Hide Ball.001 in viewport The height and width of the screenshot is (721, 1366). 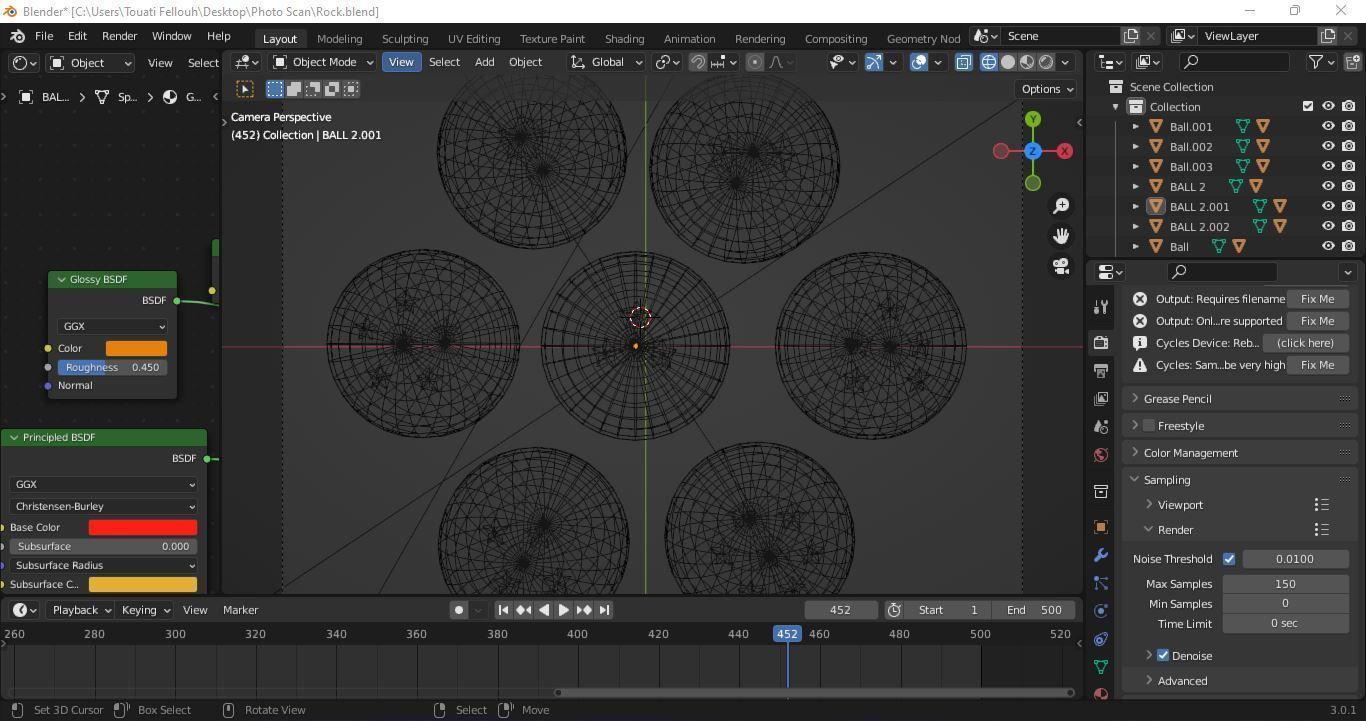pyautogui.click(x=1328, y=127)
